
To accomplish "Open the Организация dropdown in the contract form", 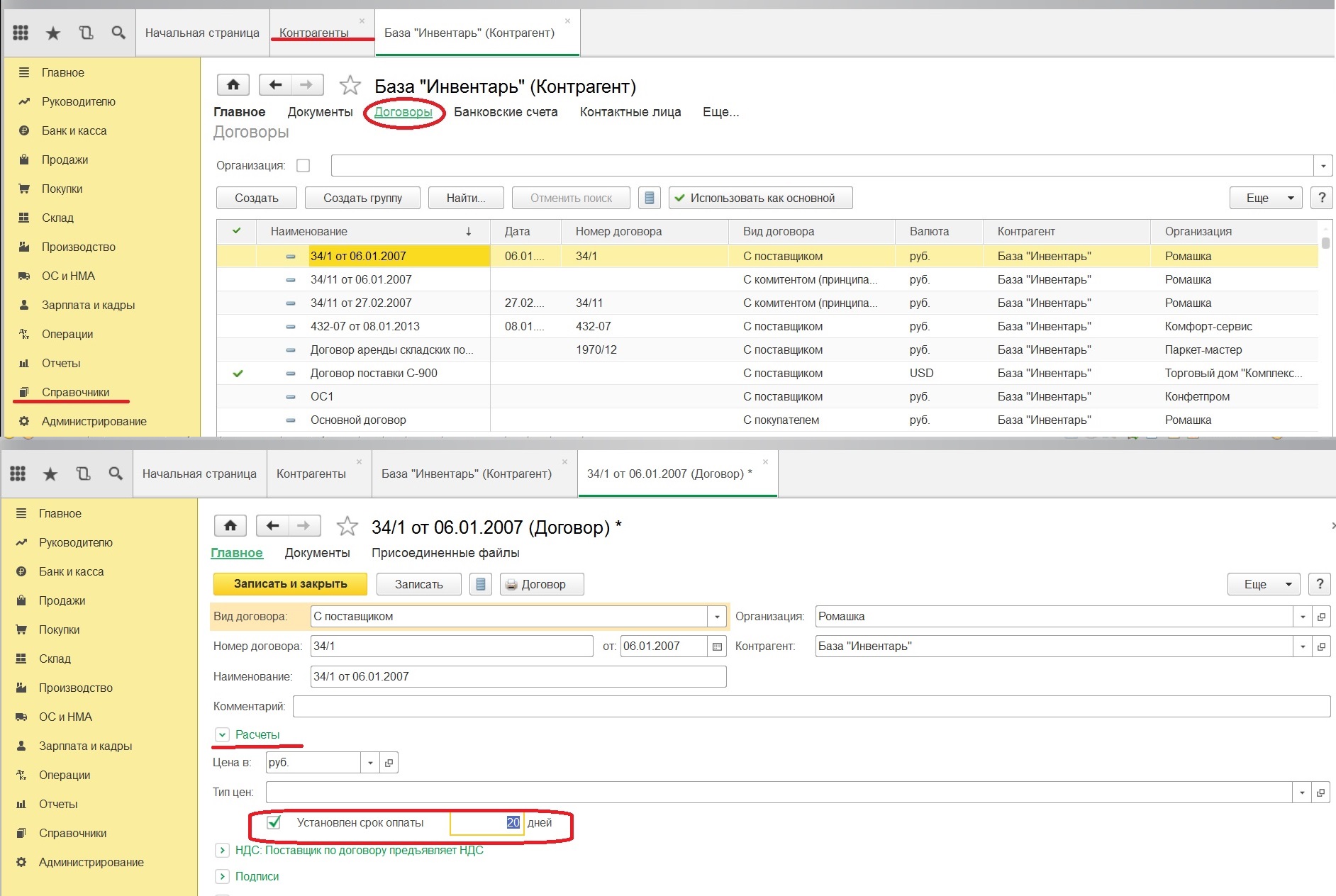I will tap(1303, 617).
